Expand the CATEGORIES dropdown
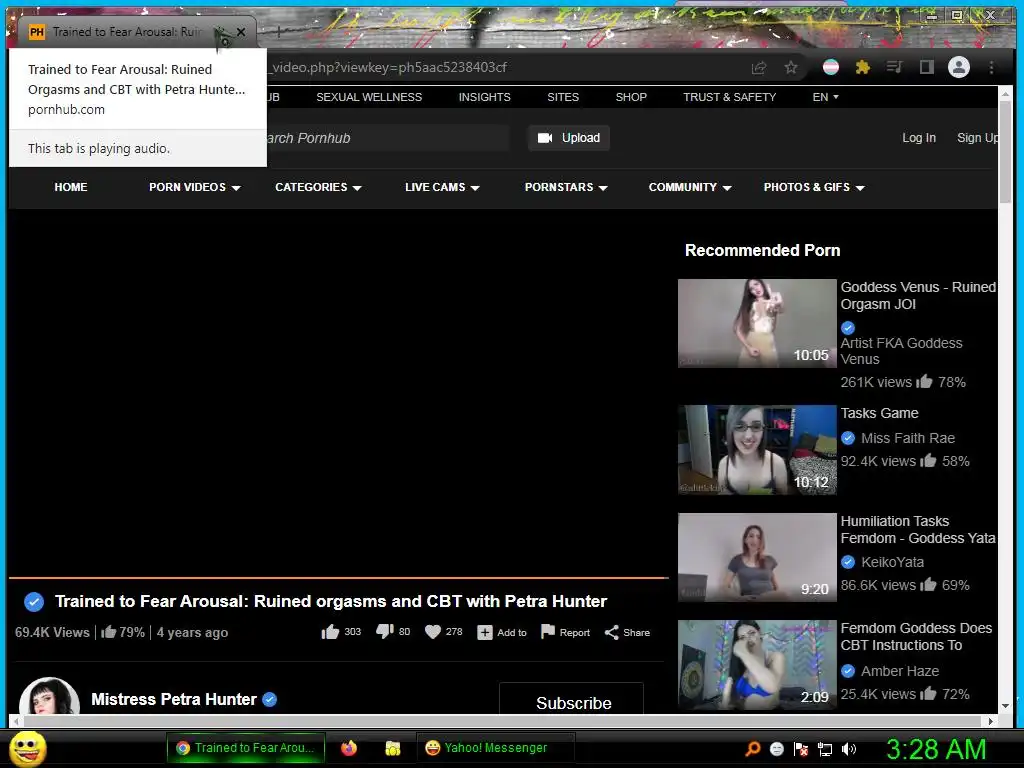This screenshot has width=1024, height=768. (x=318, y=187)
